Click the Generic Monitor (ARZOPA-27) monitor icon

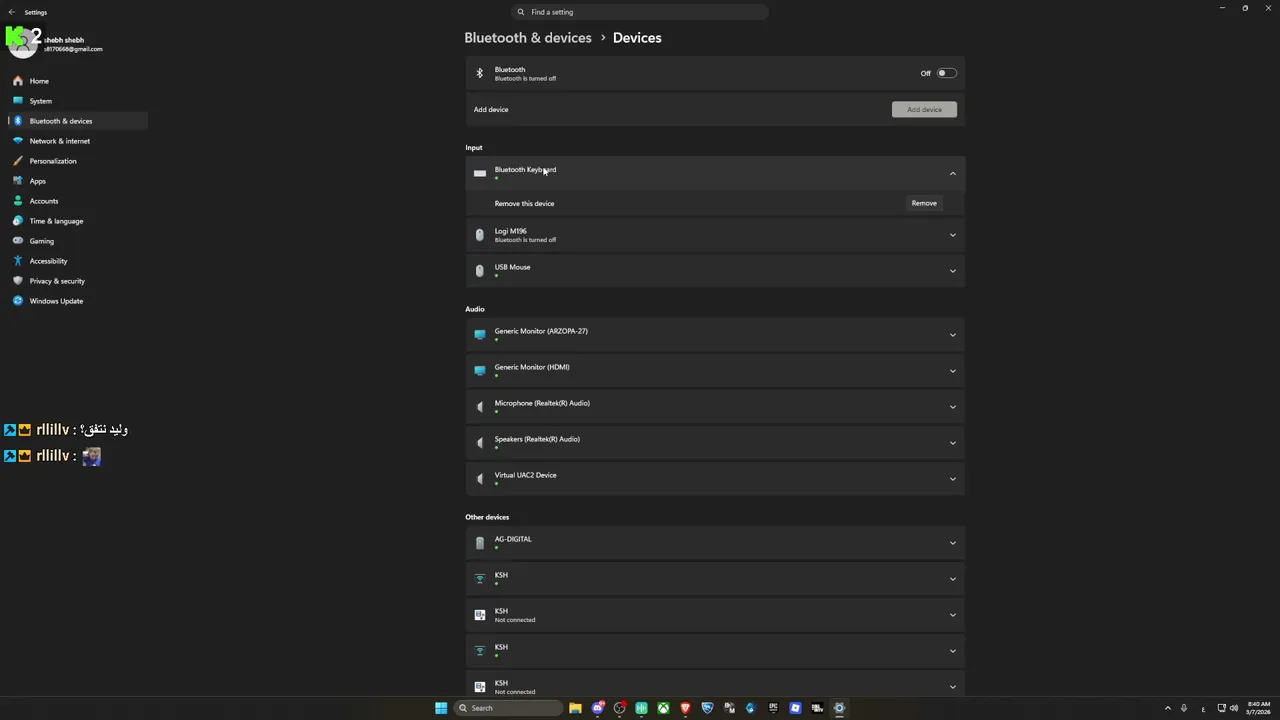(x=480, y=335)
